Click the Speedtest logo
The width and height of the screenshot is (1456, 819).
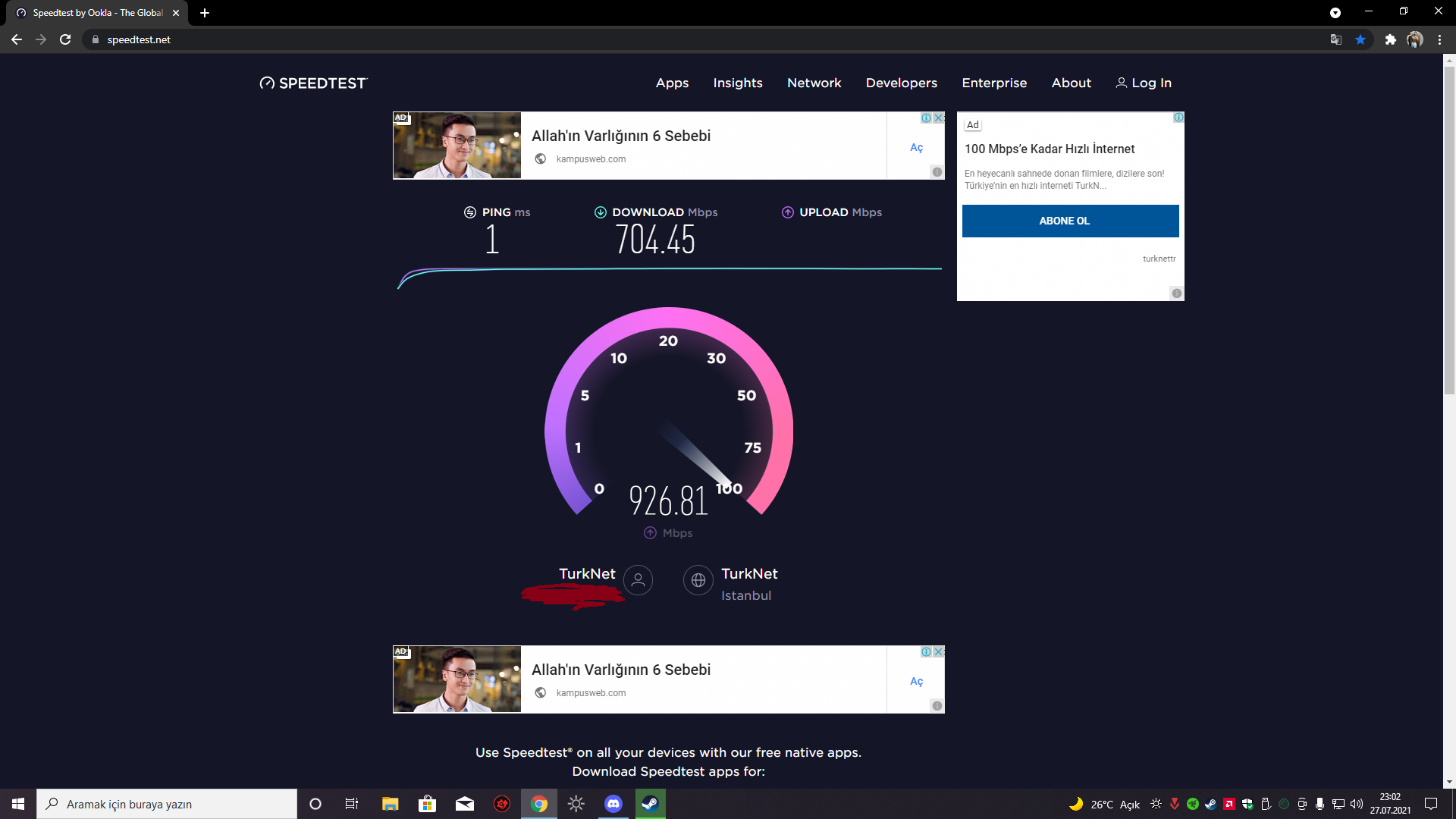[x=313, y=83]
